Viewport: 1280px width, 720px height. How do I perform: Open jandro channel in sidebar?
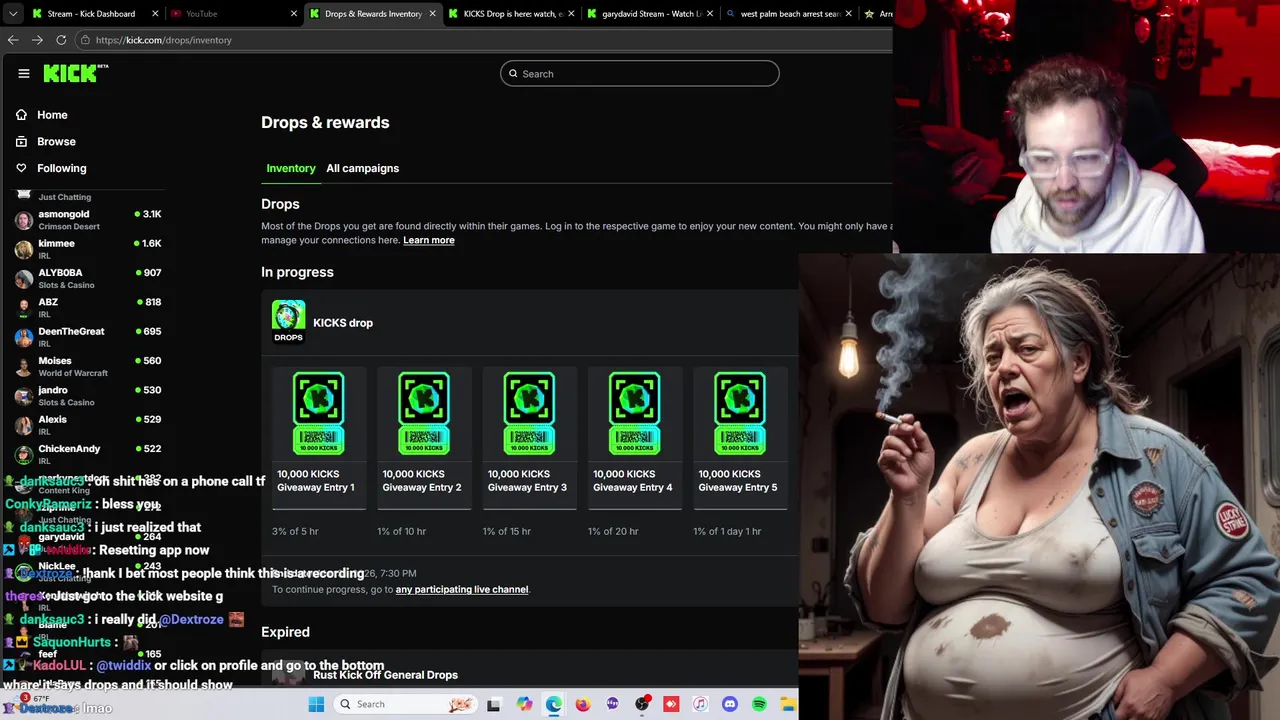point(88,395)
